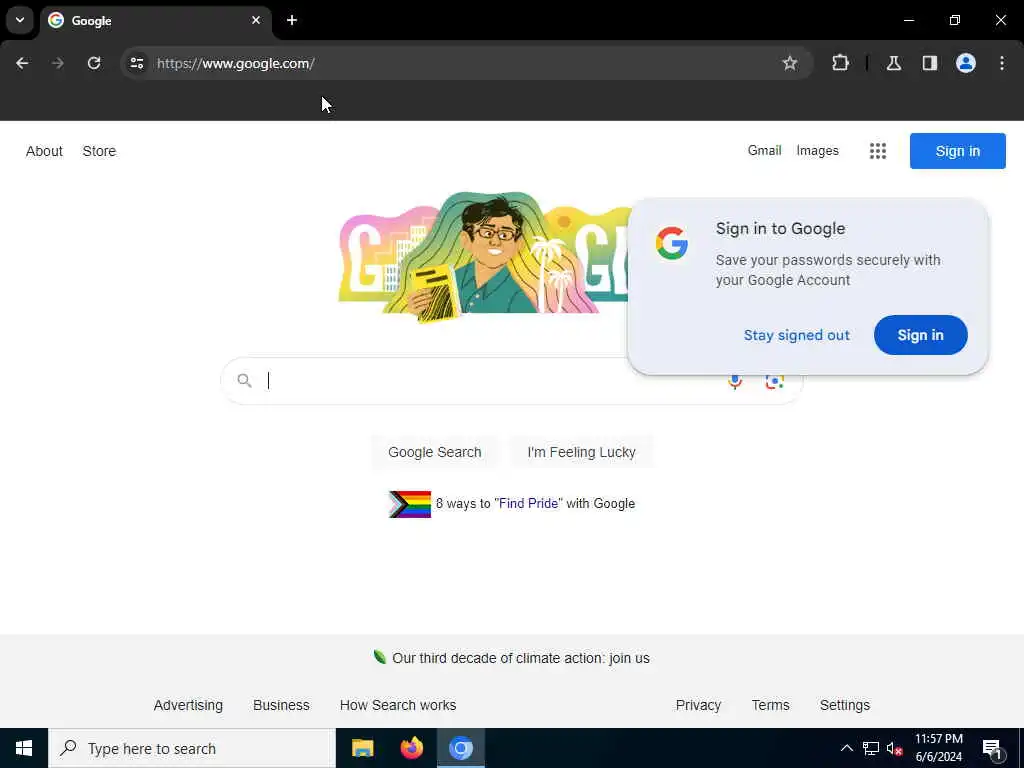Open the Settings footer menu
This screenshot has height=768, width=1024.
(x=844, y=705)
